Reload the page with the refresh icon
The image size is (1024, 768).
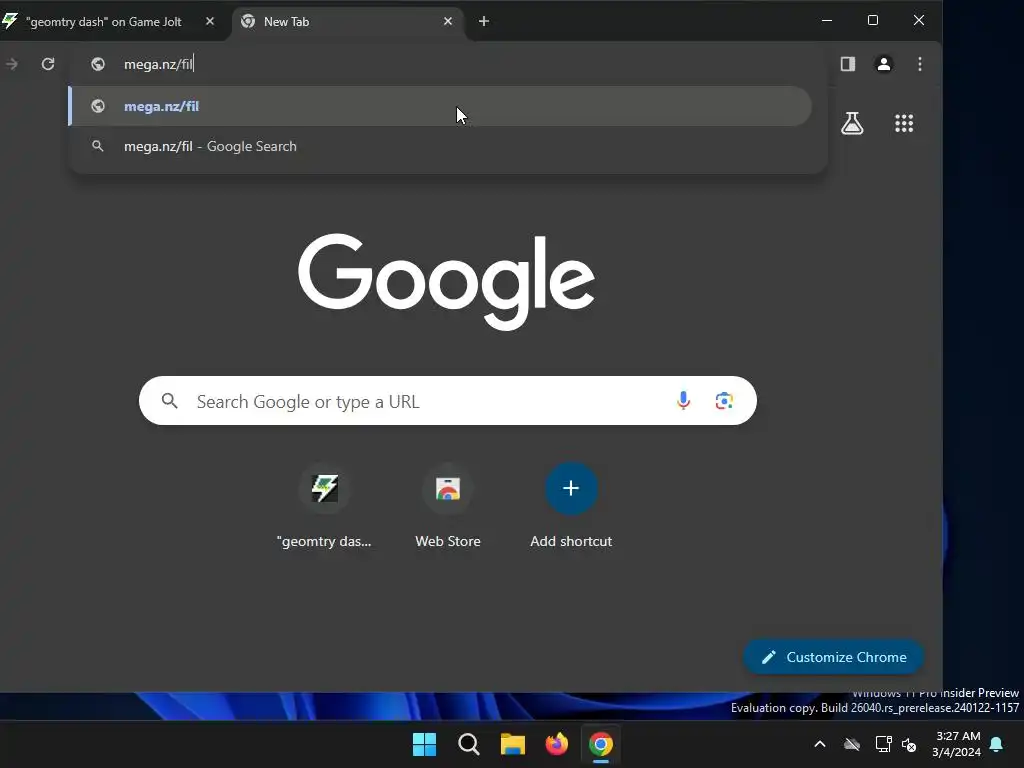tap(48, 64)
